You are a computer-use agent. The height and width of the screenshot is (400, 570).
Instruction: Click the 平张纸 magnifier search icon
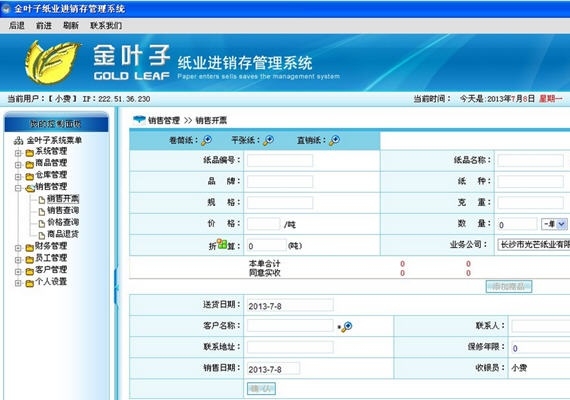pyautogui.click(x=268, y=140)
